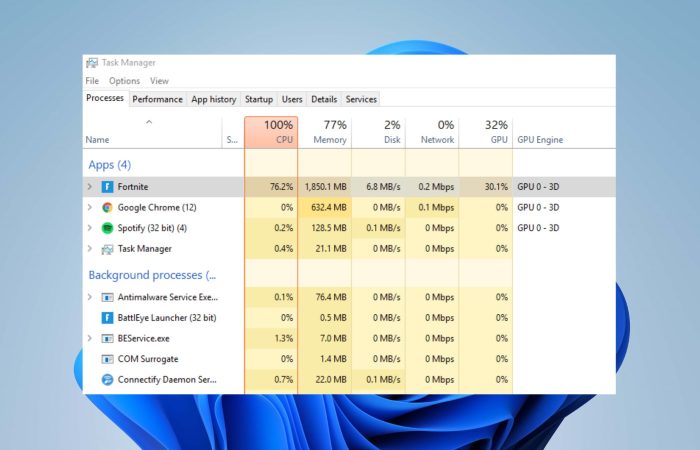Image resolution: width=700 pixels, height=450 pixels.
Task: Click Fortnite's 30.1% GPU value
Action: click(x=496, y=187)
